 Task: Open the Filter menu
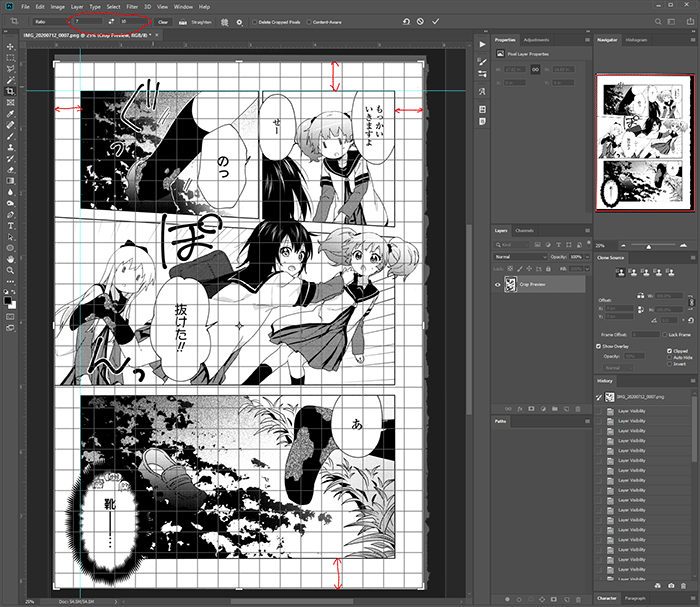132,6
